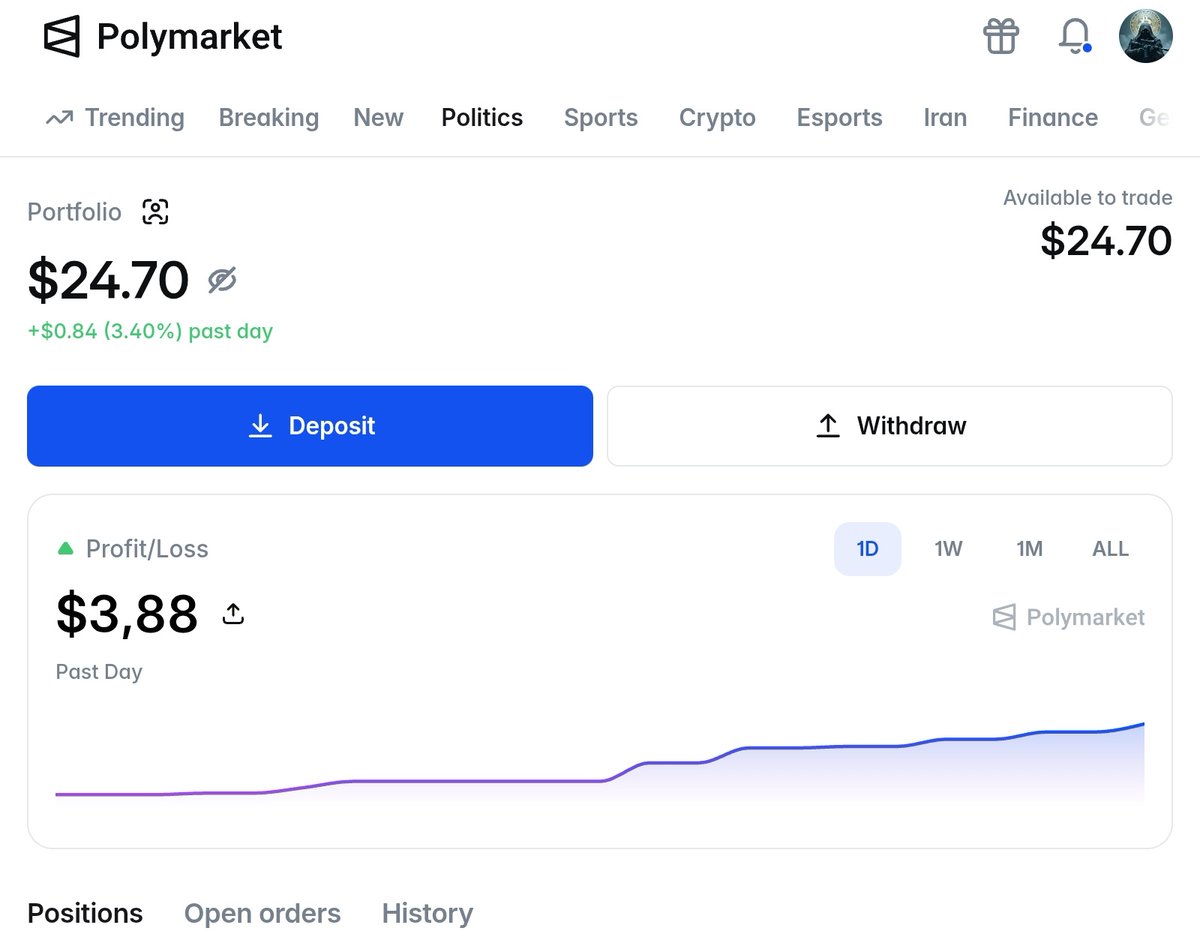The image size is (1200, 952).
Task: Share profit/loss via the upload icon
Action: pyautogui.click(x=233, y=614)
